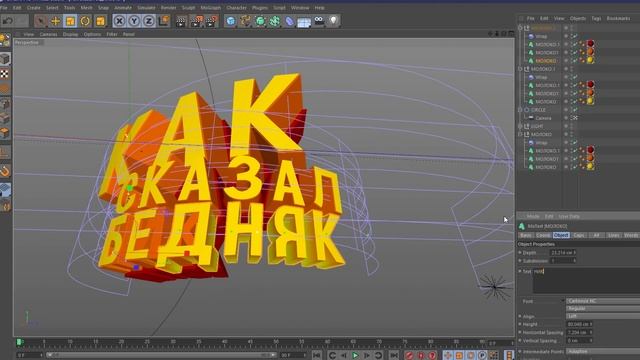The image size is (640, 360).
Task: Open the font family dropdown
Action: pyautogui.click(x=603, y=301)
